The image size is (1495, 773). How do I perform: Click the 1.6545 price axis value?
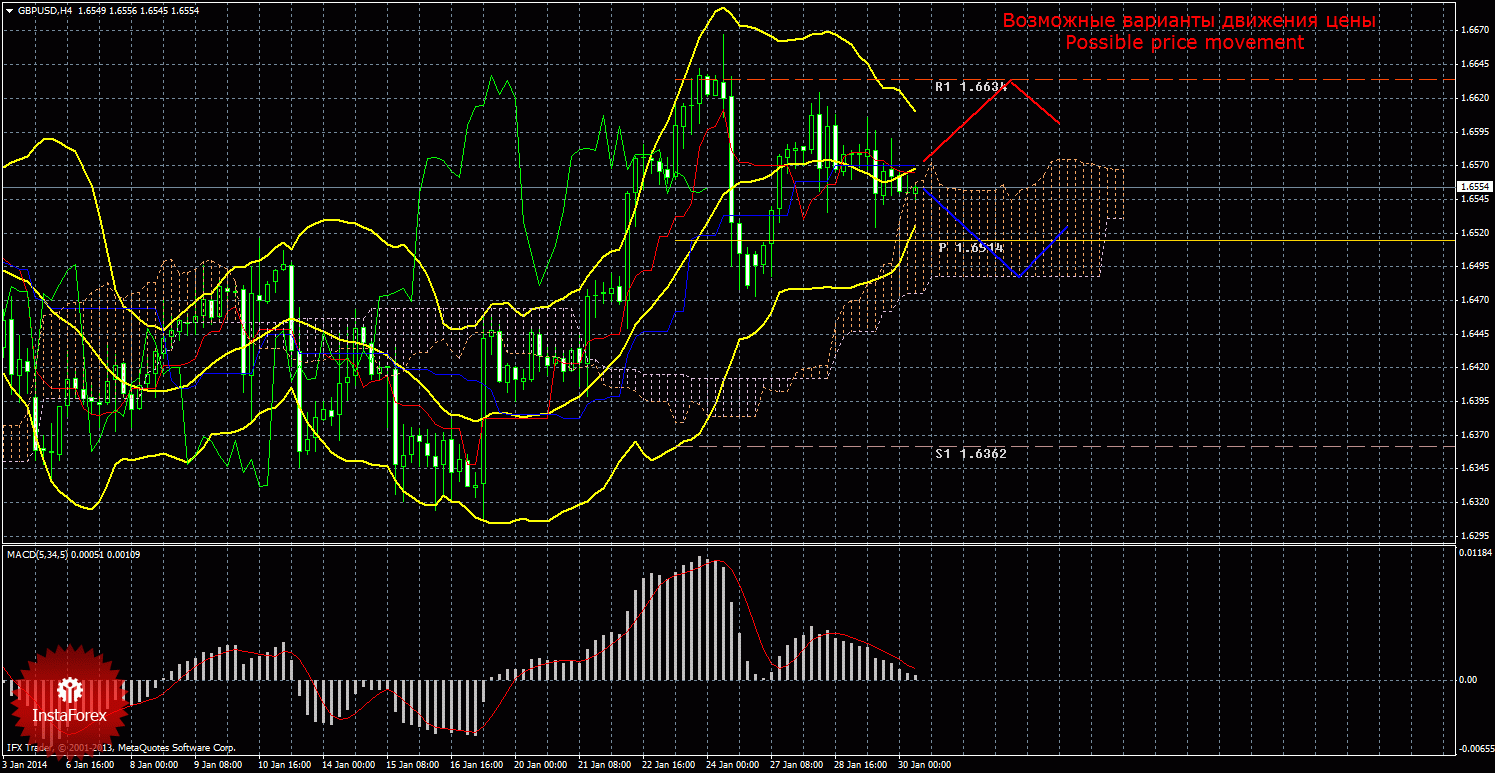[1475, 199]
